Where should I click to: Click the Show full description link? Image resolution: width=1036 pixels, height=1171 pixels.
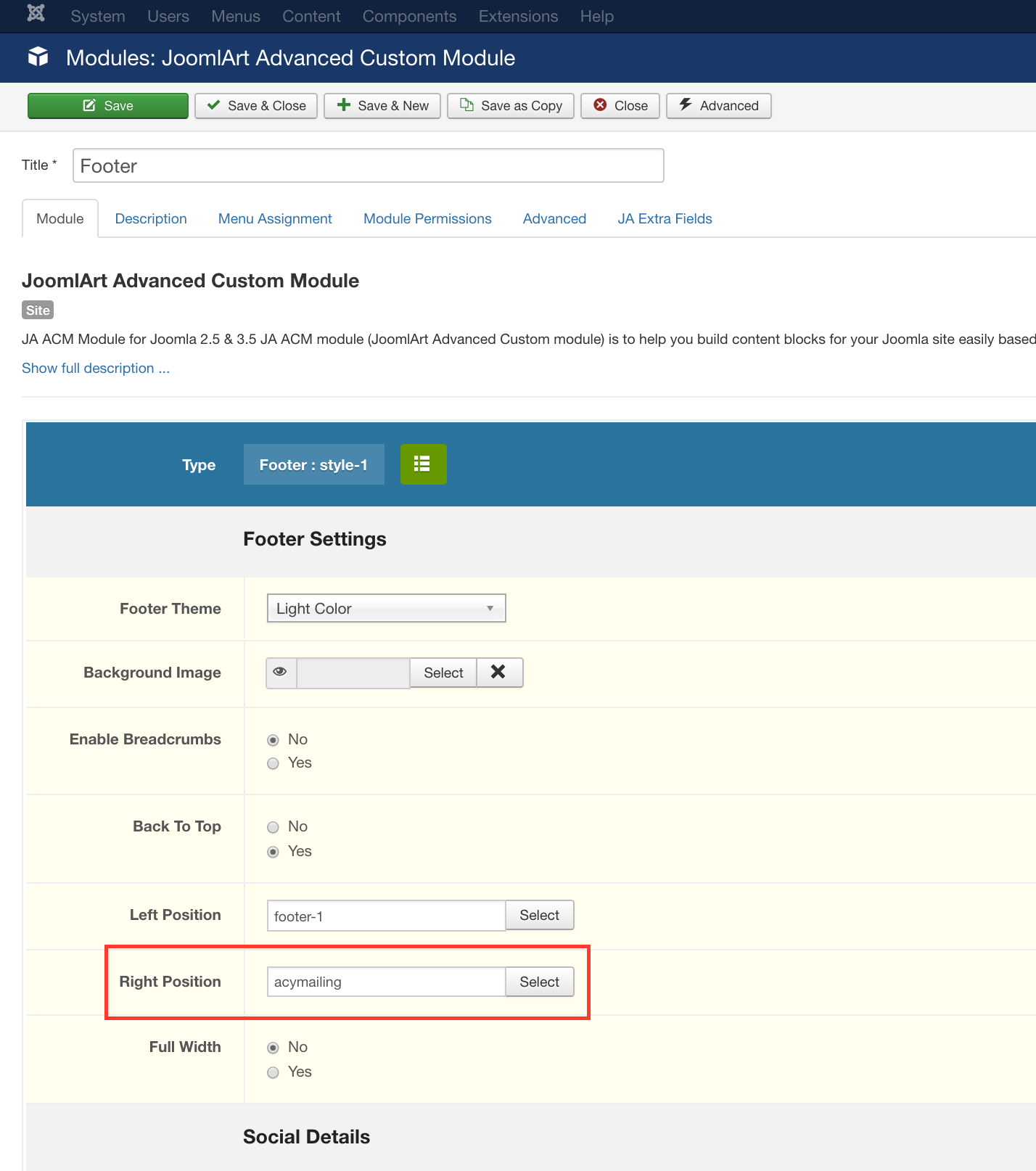[x=96, y=369]
